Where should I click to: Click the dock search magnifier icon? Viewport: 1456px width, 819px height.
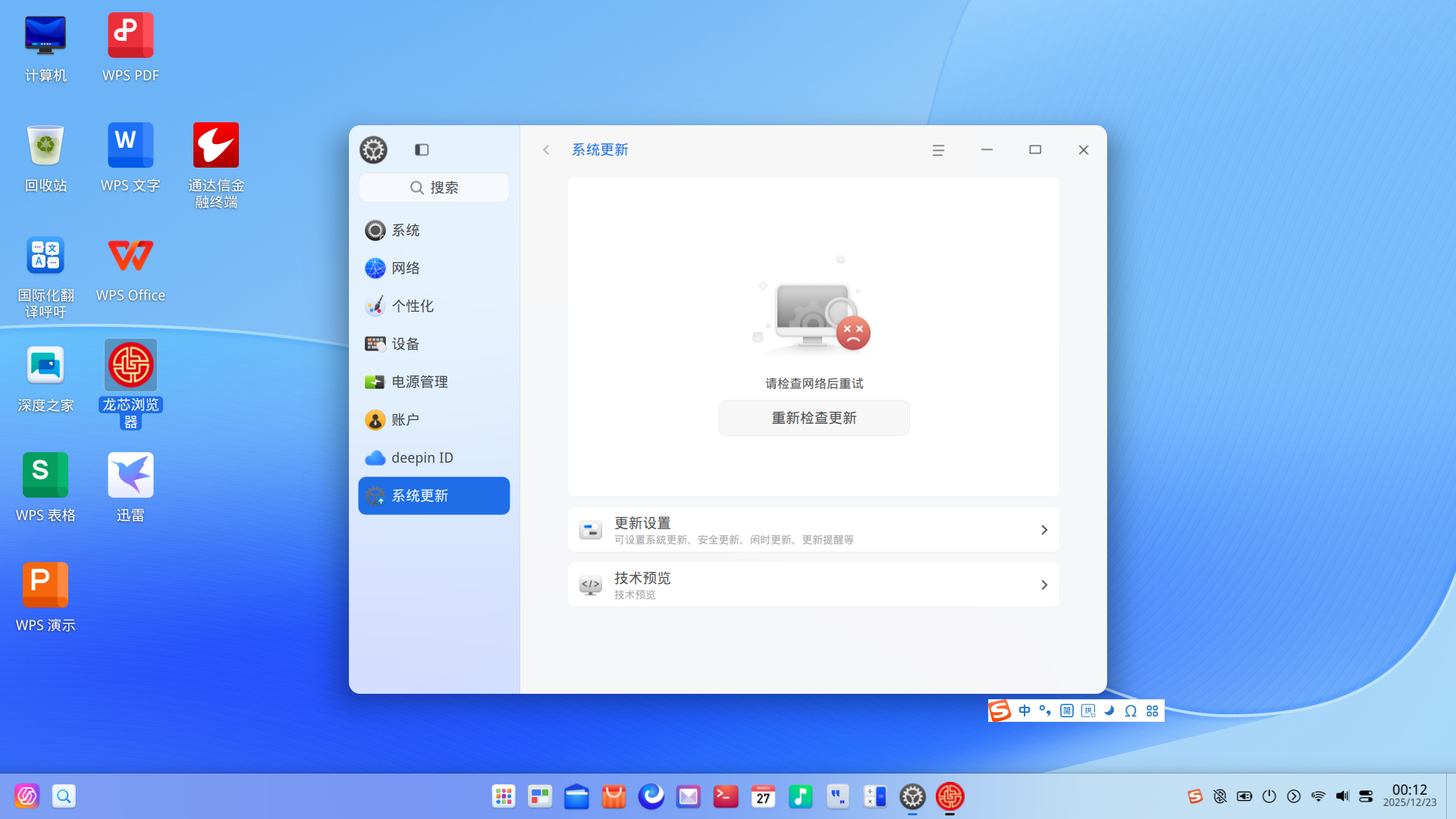tap(64, 796)
